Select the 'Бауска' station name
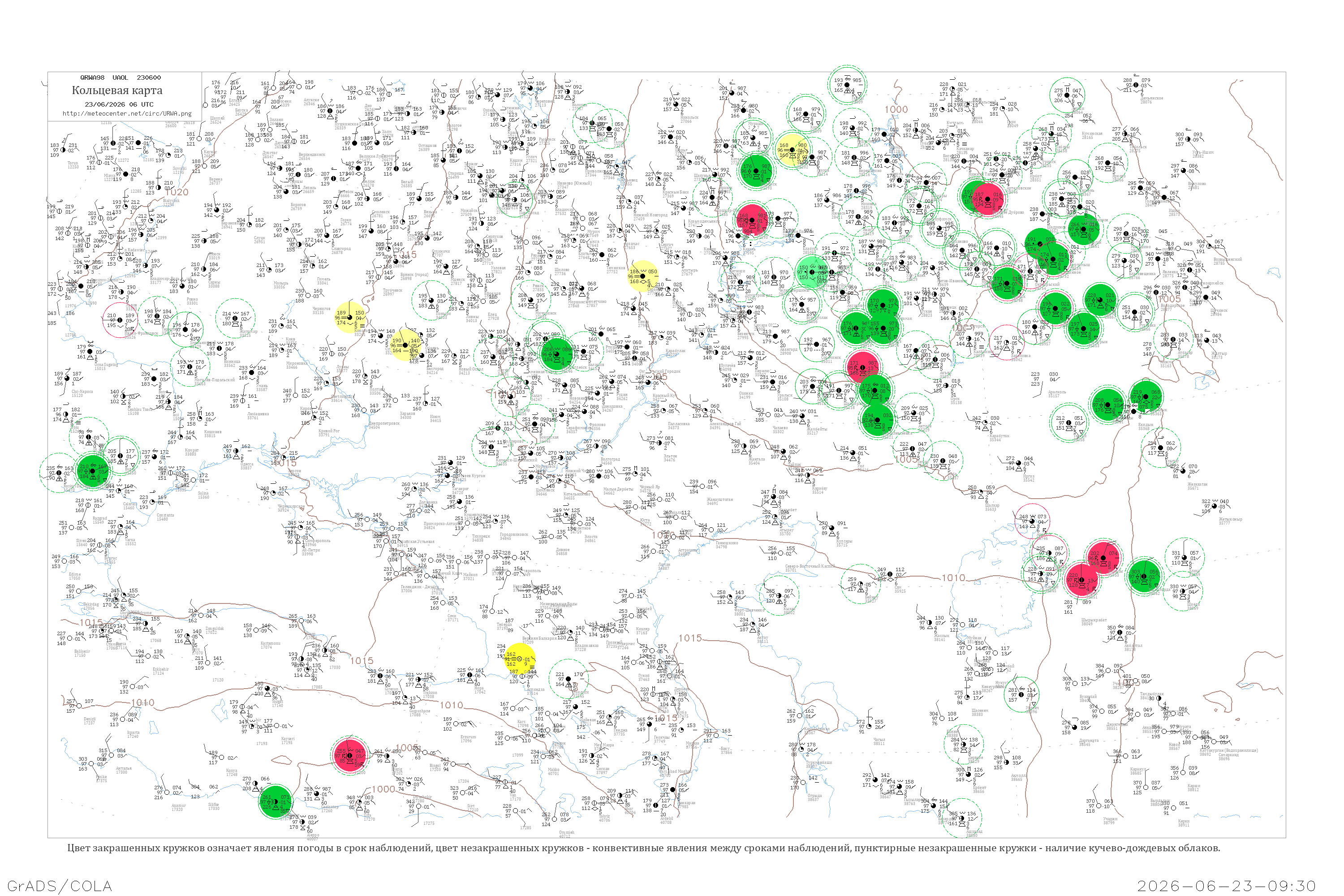The height and width of the screenshot is (896, 1344). coord(242,110)
